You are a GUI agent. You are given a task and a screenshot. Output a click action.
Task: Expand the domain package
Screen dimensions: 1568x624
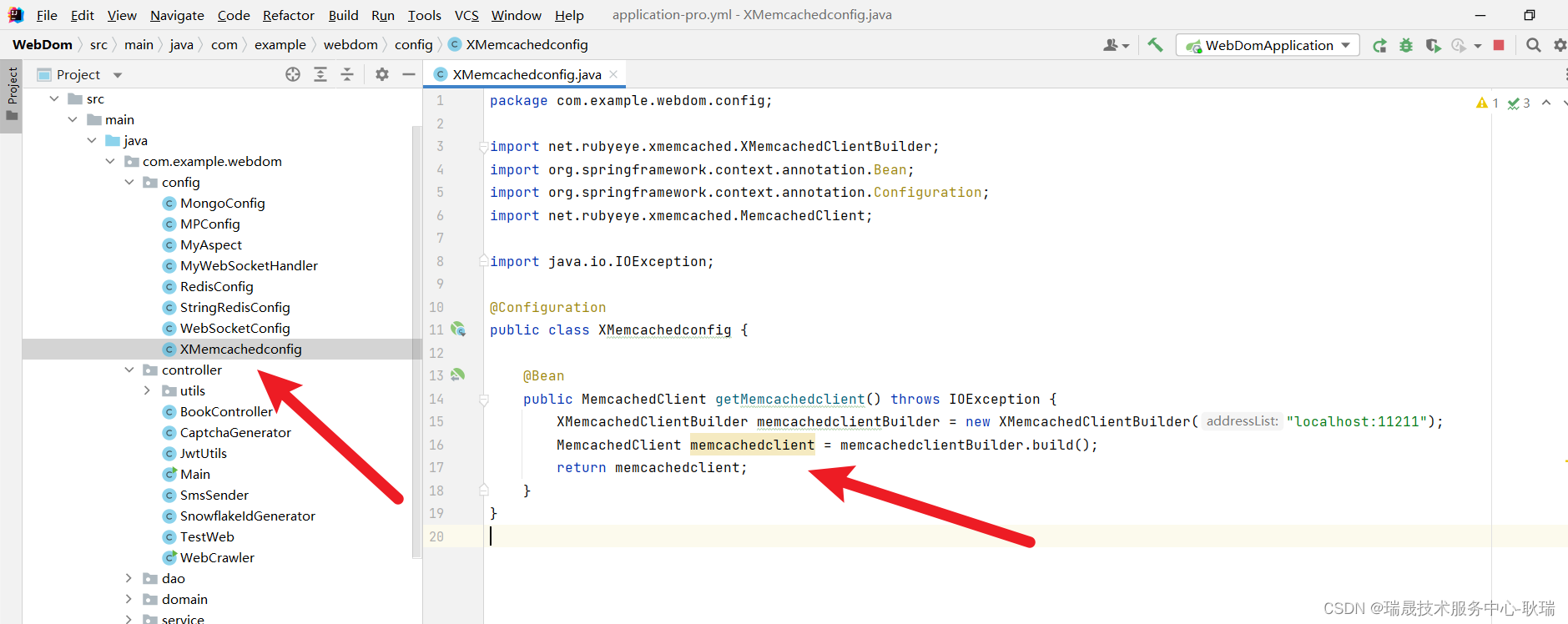point(129,599)
